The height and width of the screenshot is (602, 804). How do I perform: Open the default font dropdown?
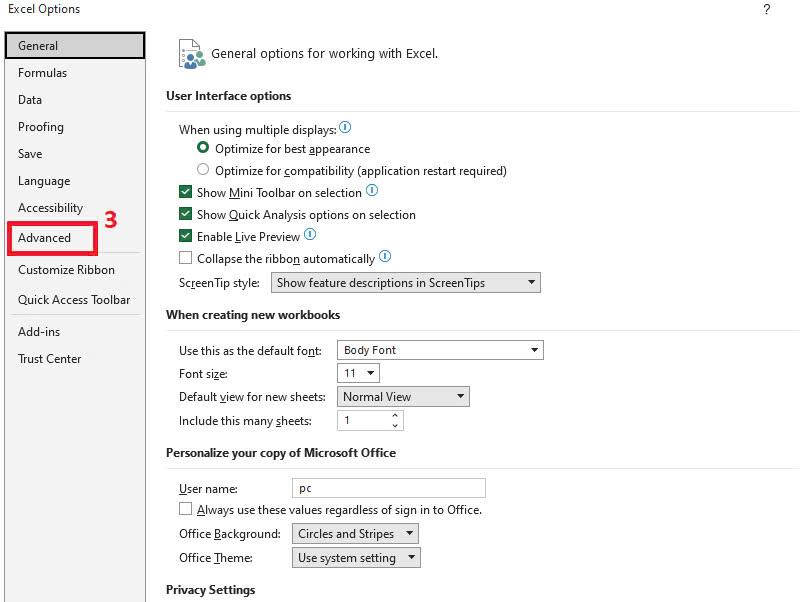coord(440,350)
